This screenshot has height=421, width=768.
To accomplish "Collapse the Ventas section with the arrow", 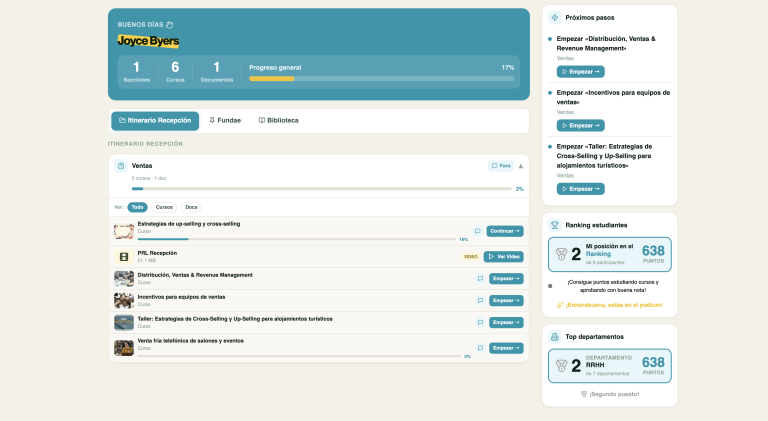I will click(521, 166).
